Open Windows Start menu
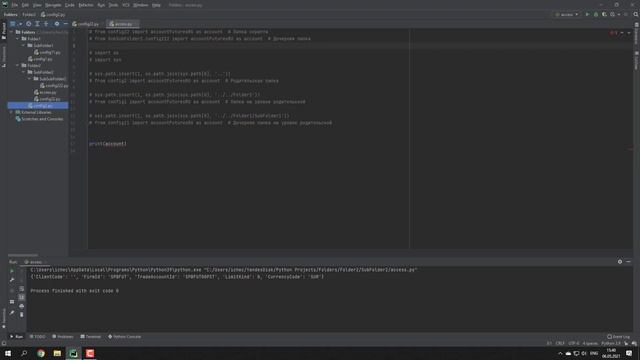The width and height of the screenshot is (640, 360). click(8, 353)
